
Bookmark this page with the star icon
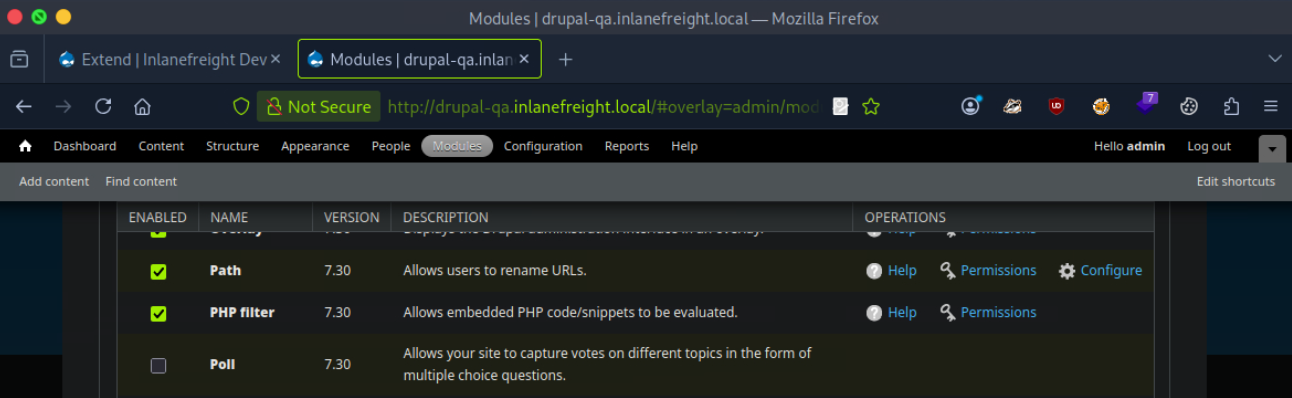pos(871,106)
